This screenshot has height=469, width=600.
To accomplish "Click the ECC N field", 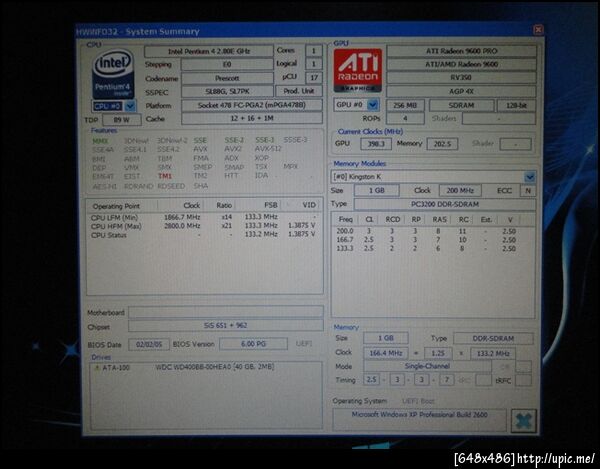I will (528, 191).
